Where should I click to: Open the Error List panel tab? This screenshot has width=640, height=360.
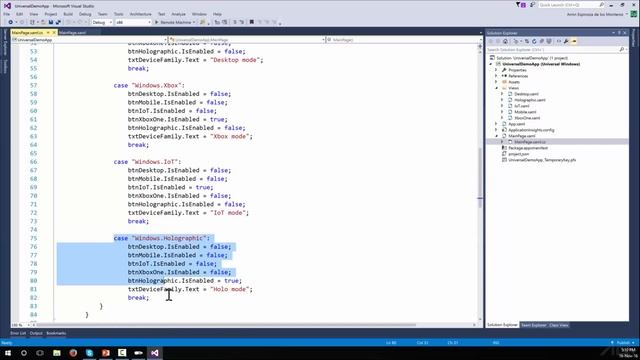coord(18,333)
